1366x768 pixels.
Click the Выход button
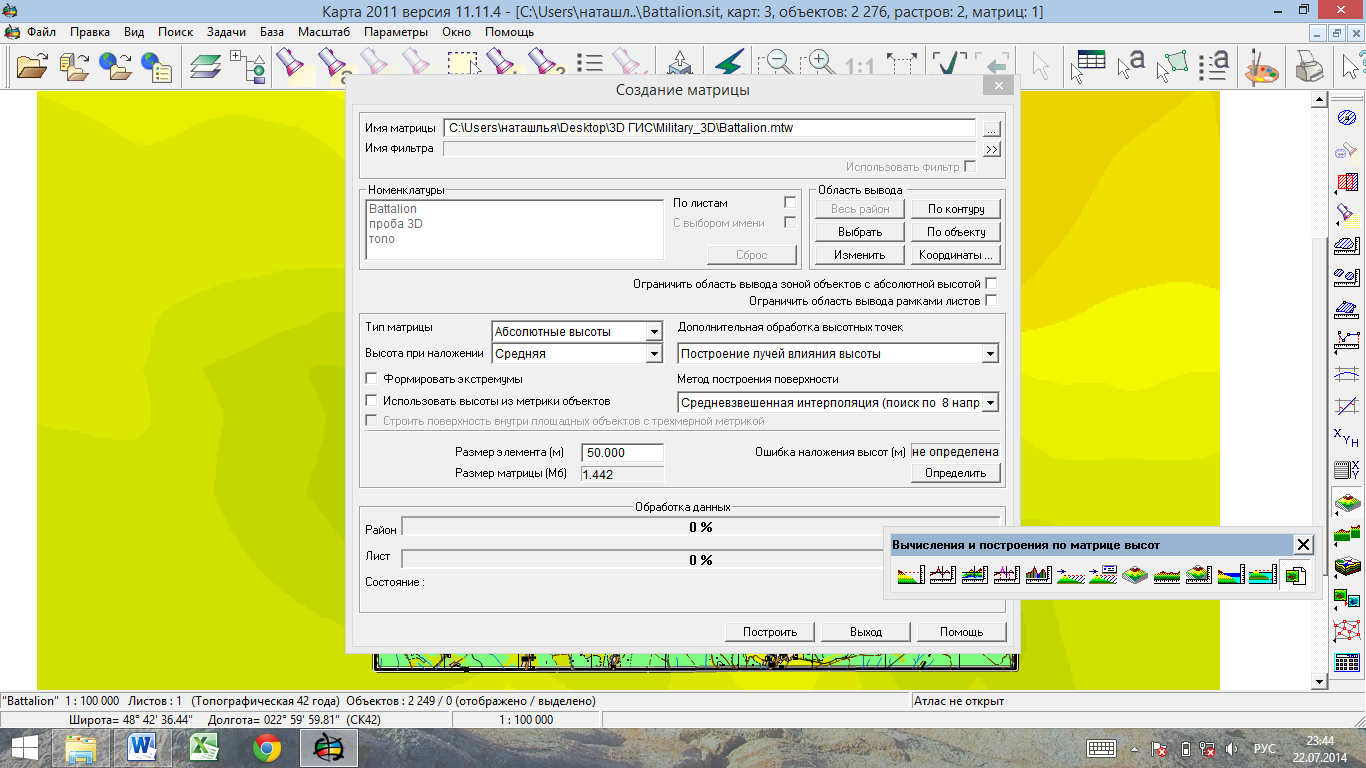866,632
